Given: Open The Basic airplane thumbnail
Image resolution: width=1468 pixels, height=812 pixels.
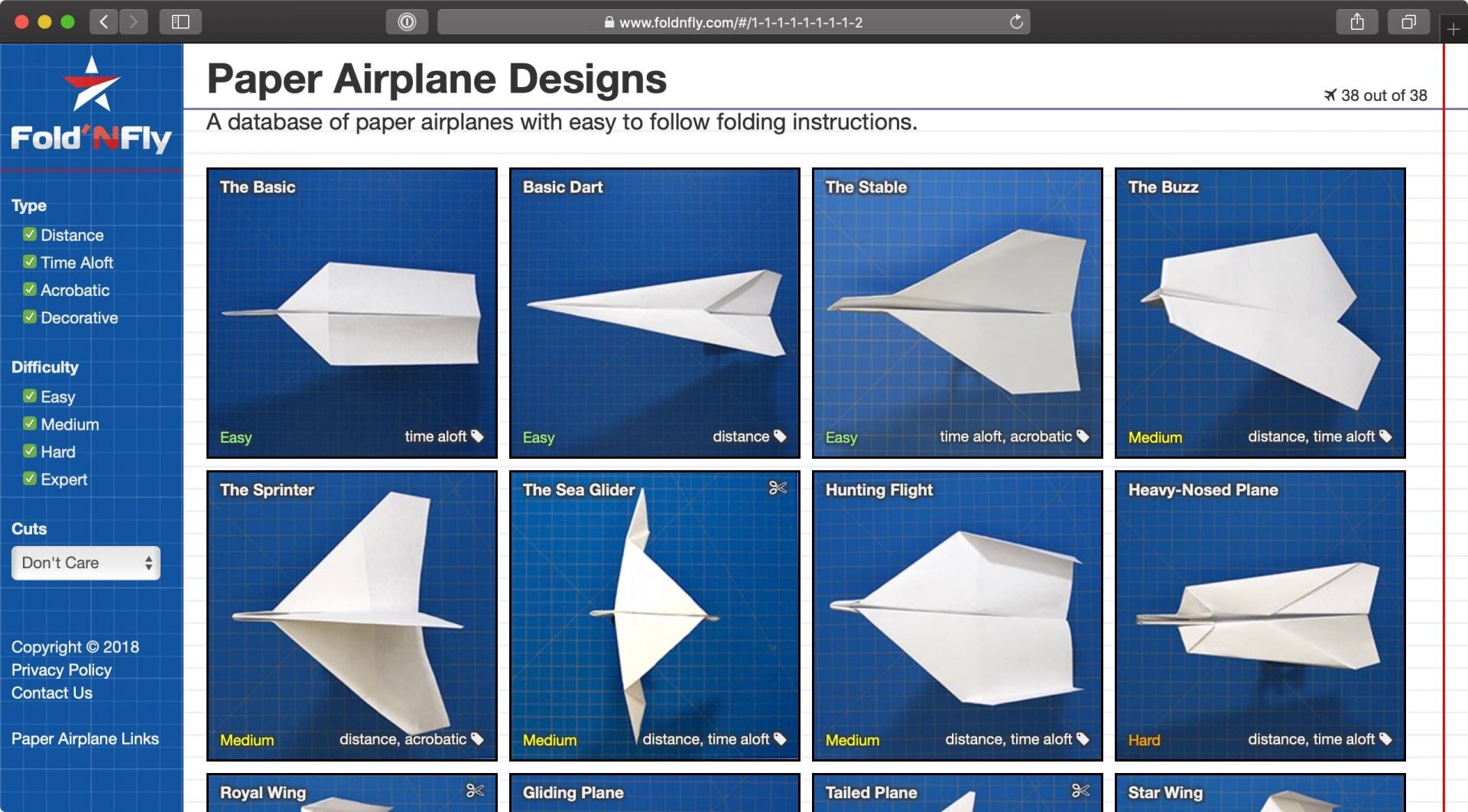Looking at the screenshot, I should click(352, 312).
